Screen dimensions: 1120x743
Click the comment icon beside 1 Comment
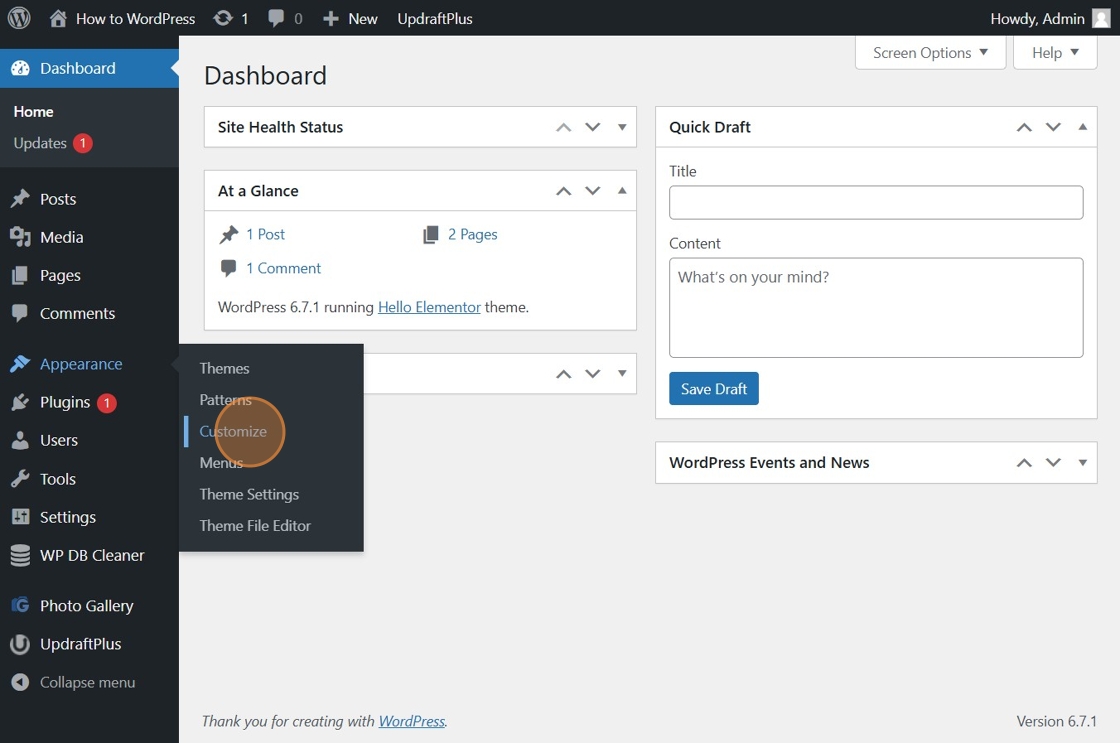pos(229,269)
